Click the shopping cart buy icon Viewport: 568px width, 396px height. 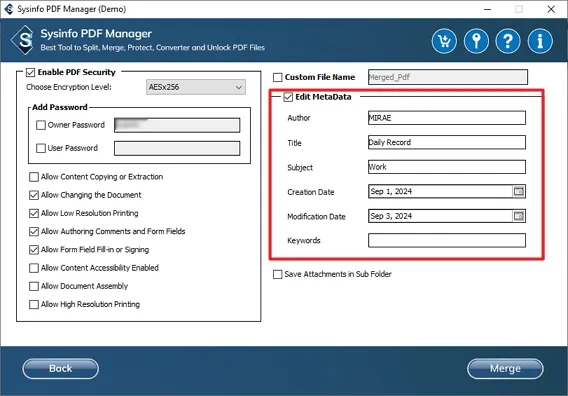pos(444,41)
